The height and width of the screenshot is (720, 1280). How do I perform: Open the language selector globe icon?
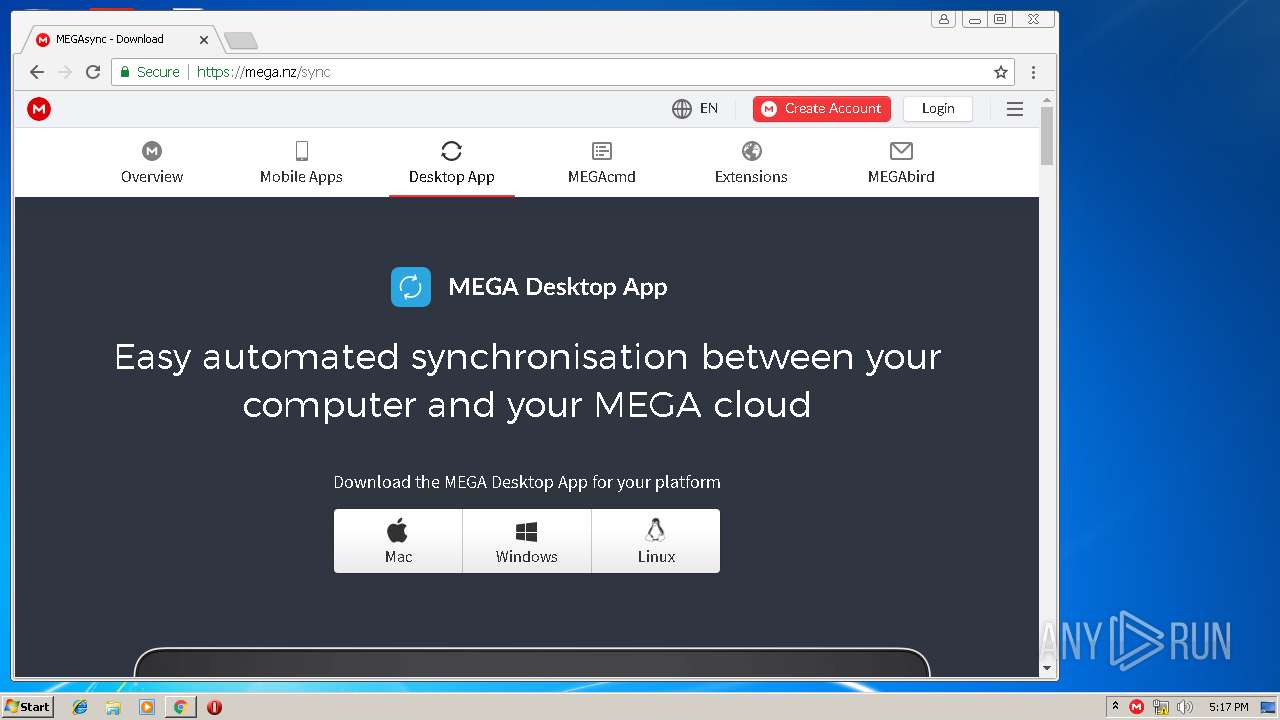[682, 109]
